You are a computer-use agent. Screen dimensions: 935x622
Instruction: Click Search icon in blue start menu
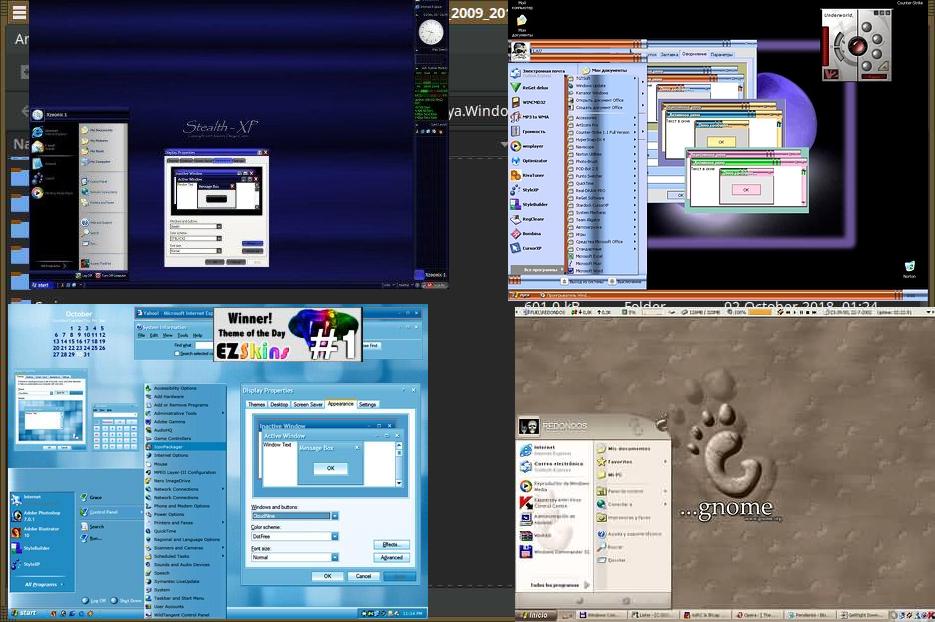click(x=84, y=527)
